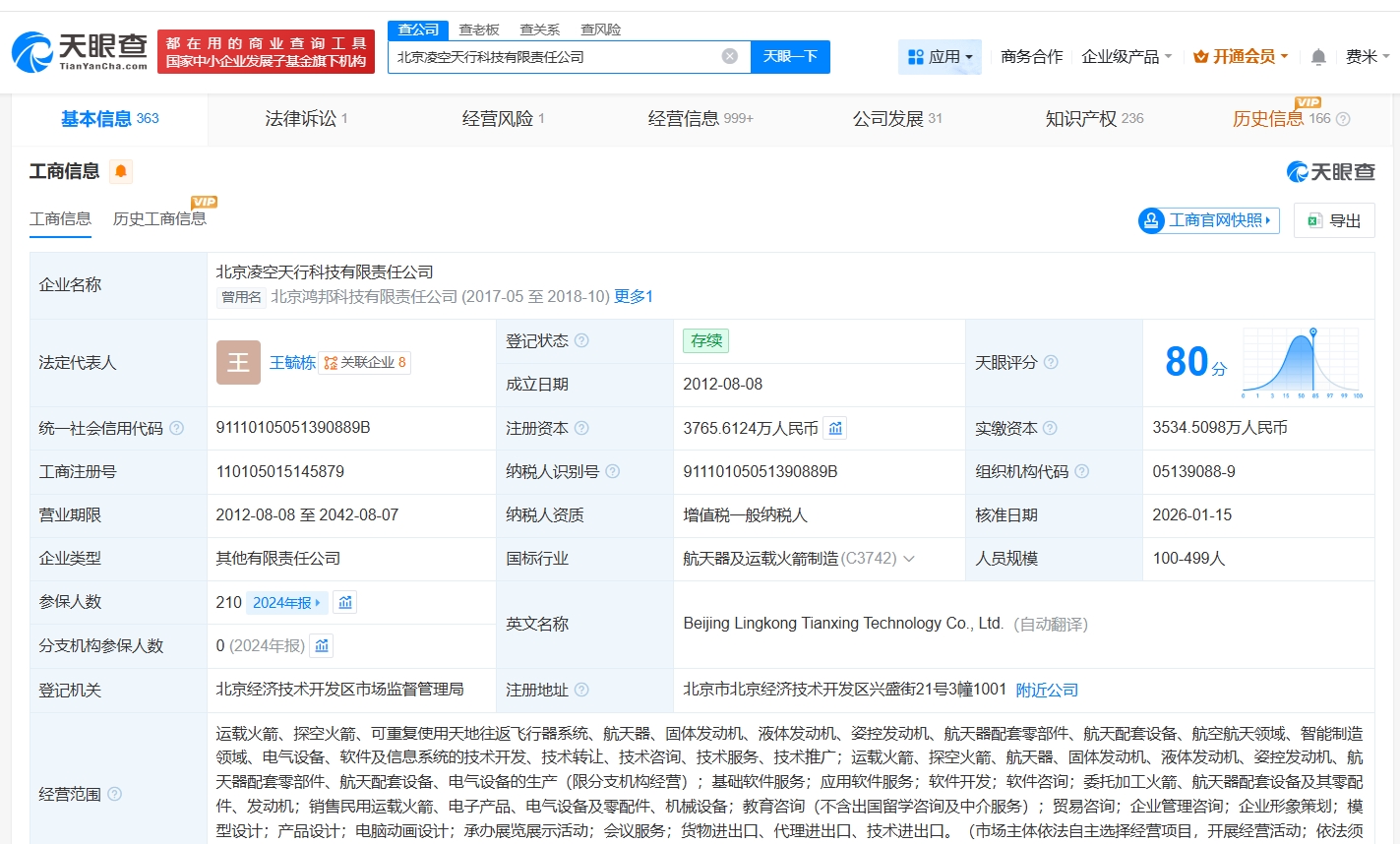Open the 开通会员 dropdown
The height and width of the screenshot is (844, 1400).
1241,57
